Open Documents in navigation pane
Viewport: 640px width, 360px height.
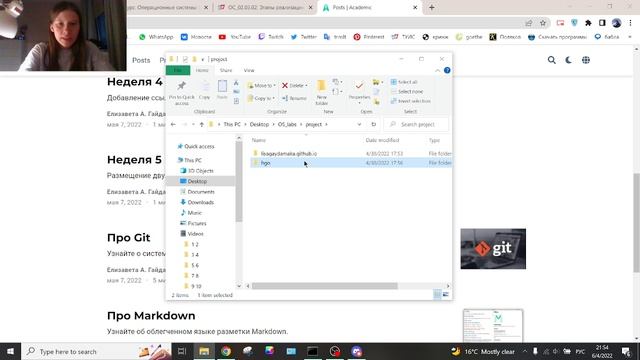pos(198,191)
